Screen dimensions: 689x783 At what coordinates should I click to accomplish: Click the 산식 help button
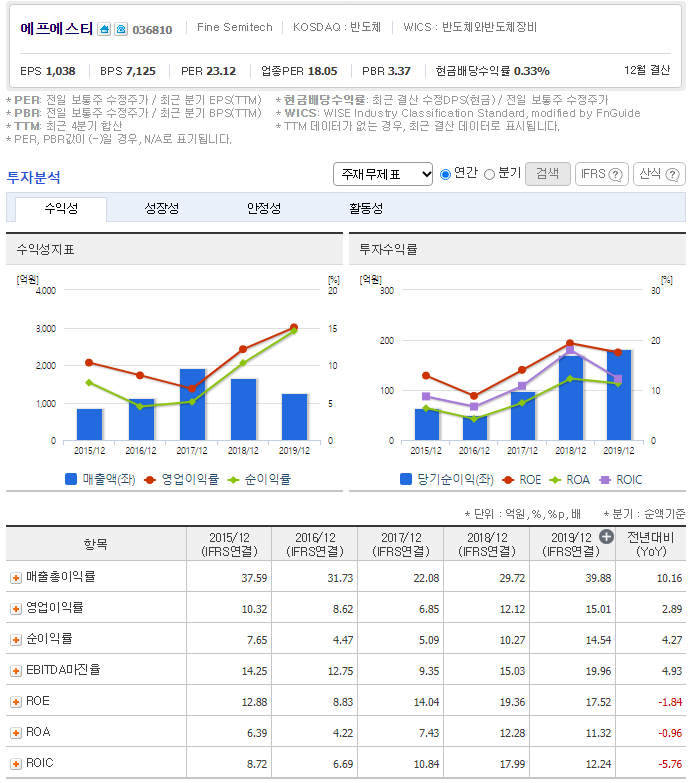pos(659,174)
